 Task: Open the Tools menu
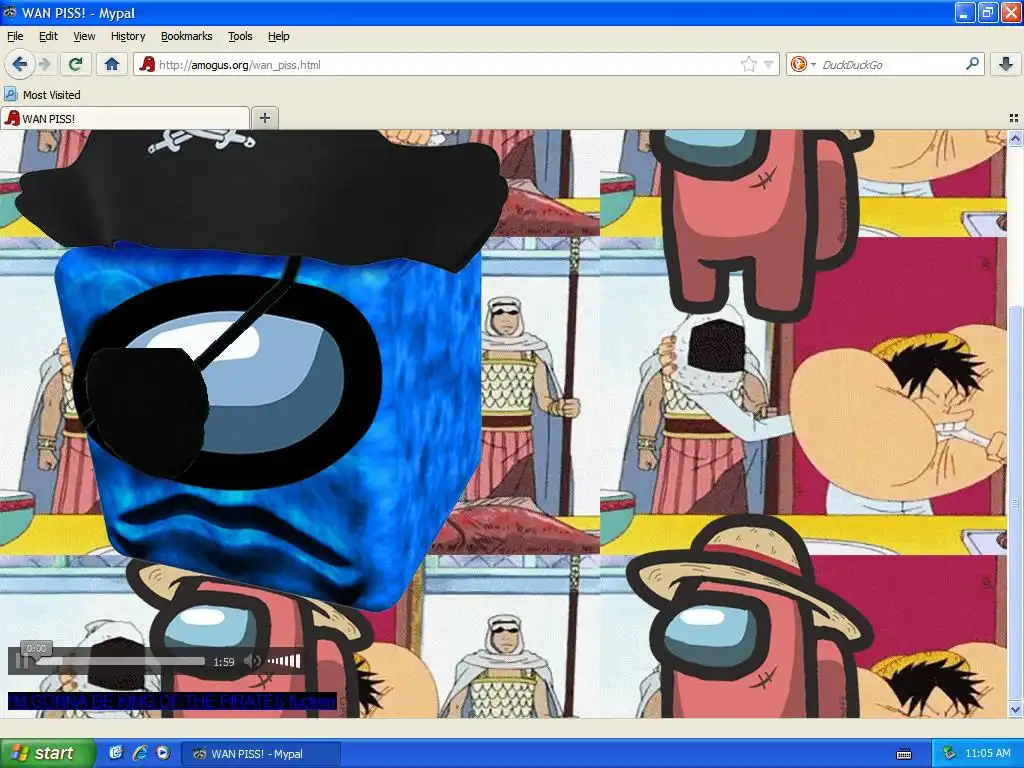click(x=240, y=36)
